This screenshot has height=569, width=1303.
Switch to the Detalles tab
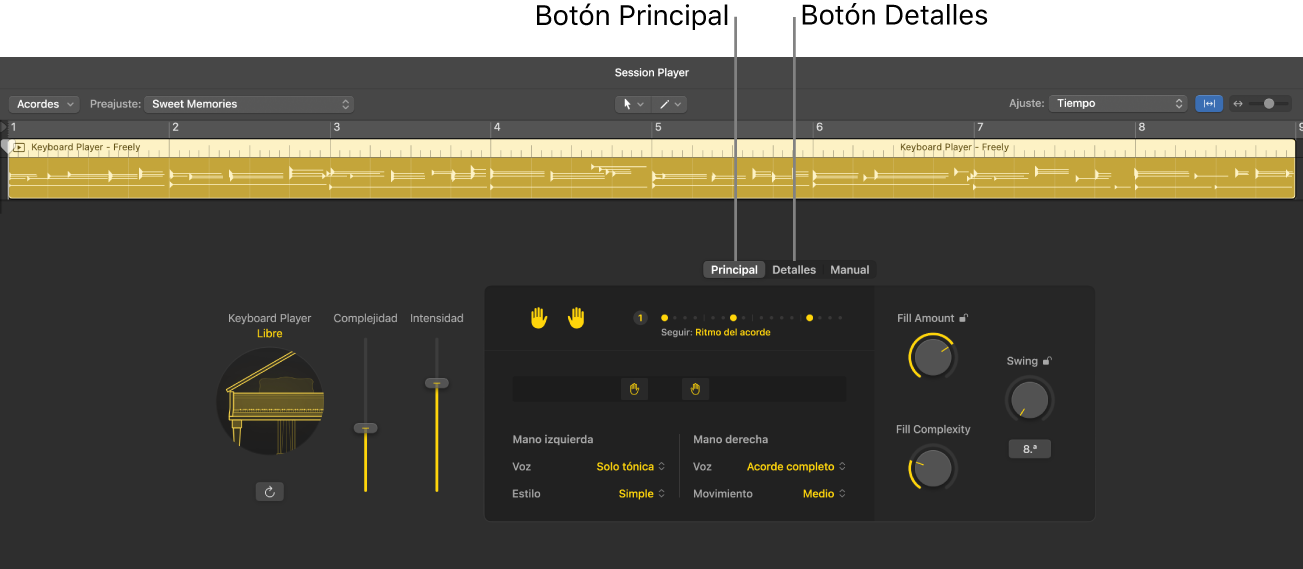794,270
